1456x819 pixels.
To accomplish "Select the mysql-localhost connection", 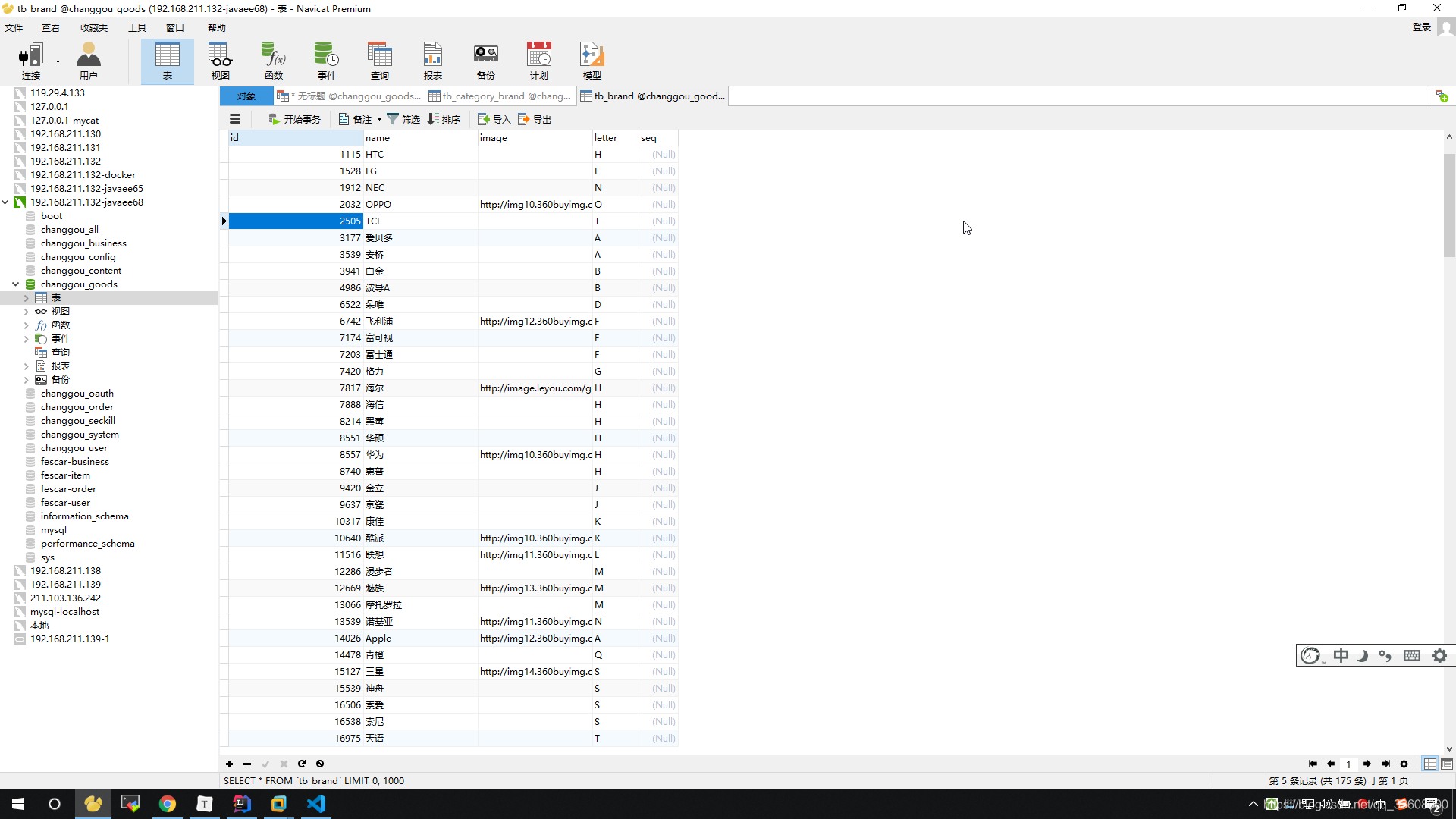I will 64,612.
